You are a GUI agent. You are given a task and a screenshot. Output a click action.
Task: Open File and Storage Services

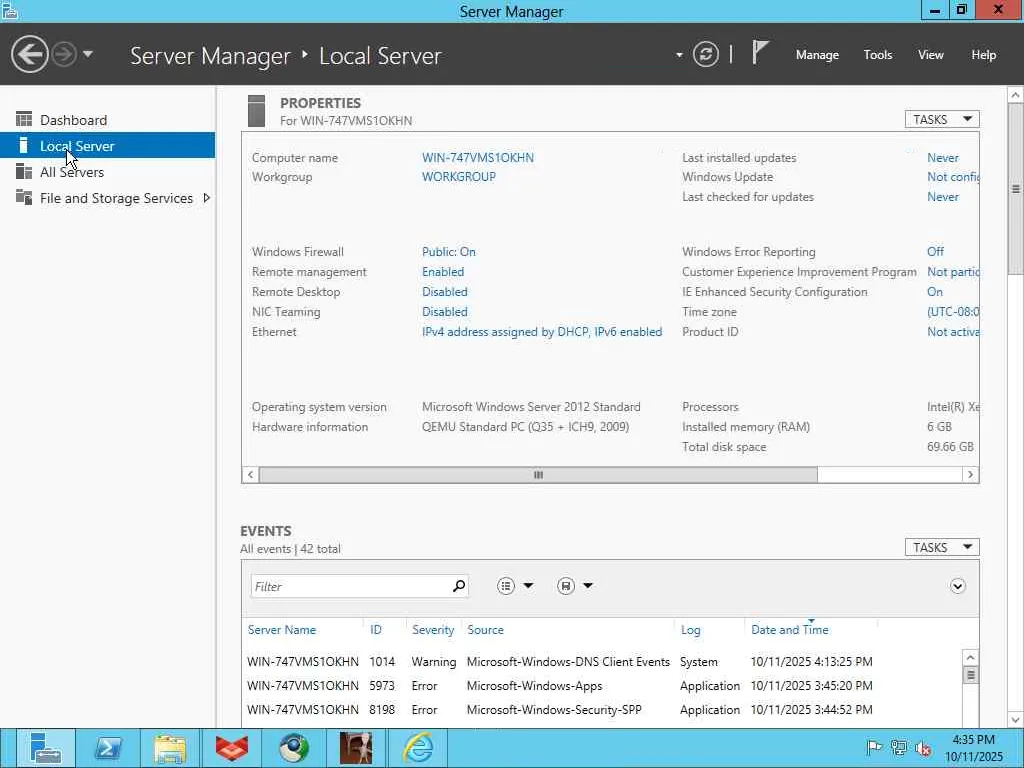point(116,198)
